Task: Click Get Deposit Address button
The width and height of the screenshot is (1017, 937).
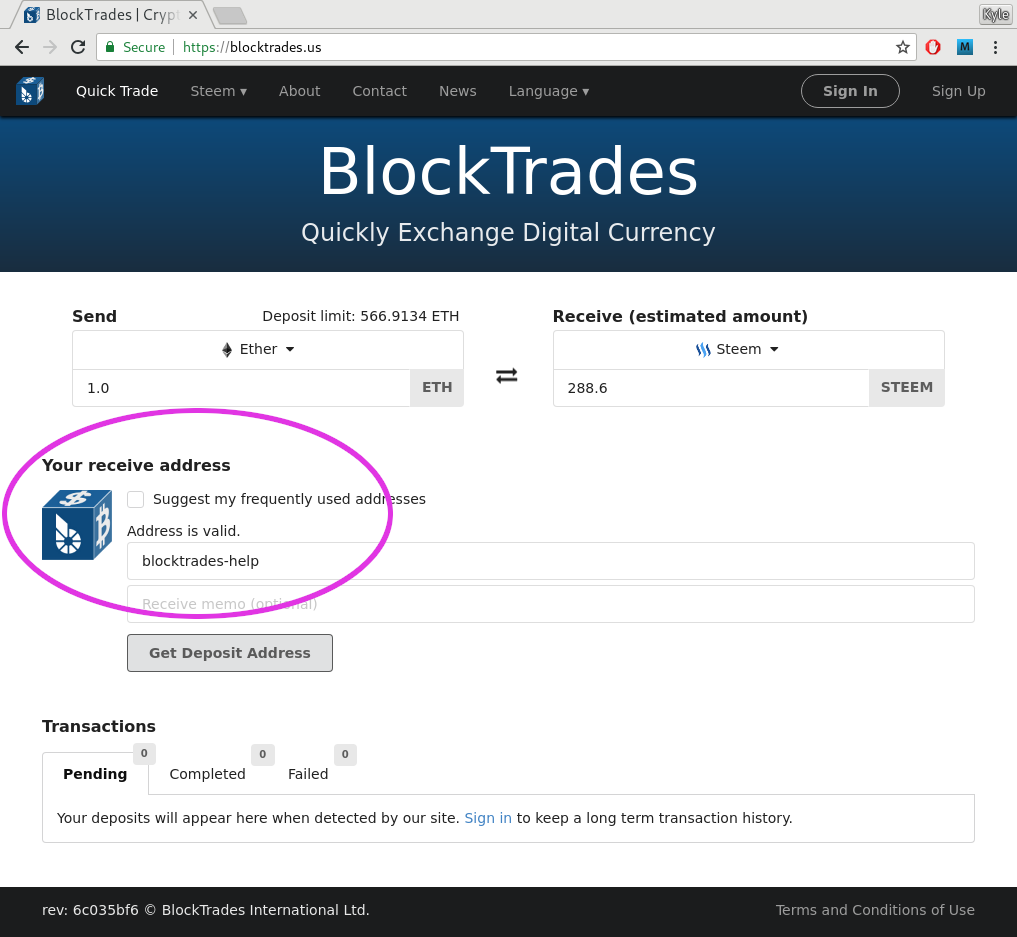Action: click(230, 653)
